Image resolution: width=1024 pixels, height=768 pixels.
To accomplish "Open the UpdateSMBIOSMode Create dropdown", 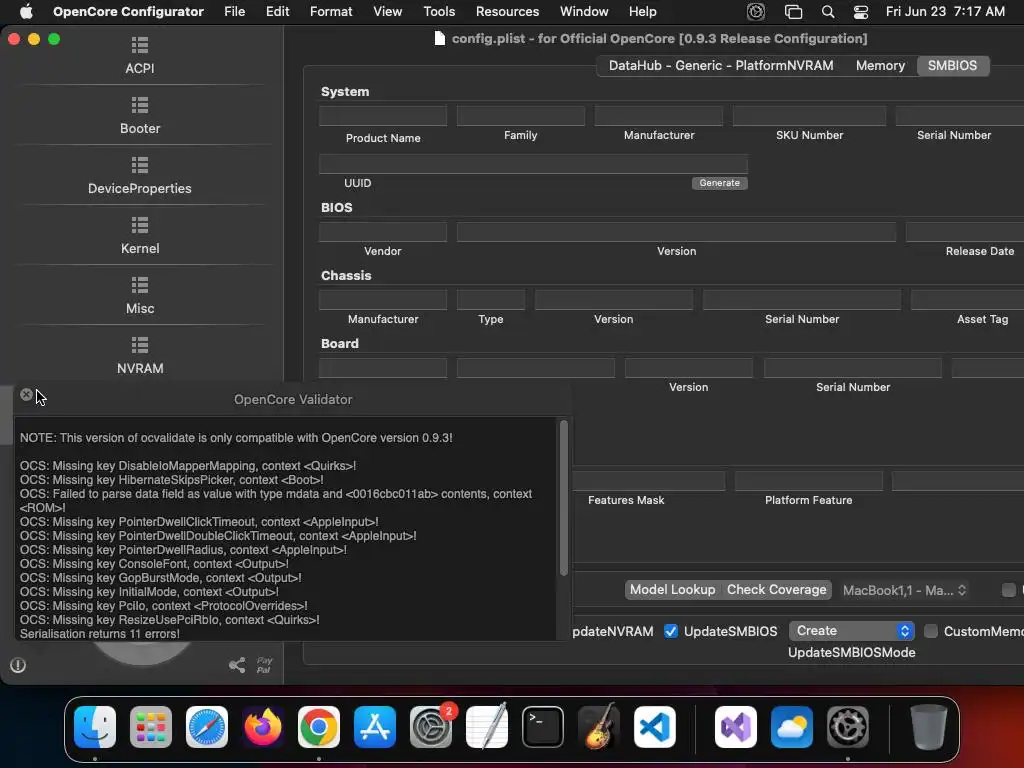I will pos(852,631).
